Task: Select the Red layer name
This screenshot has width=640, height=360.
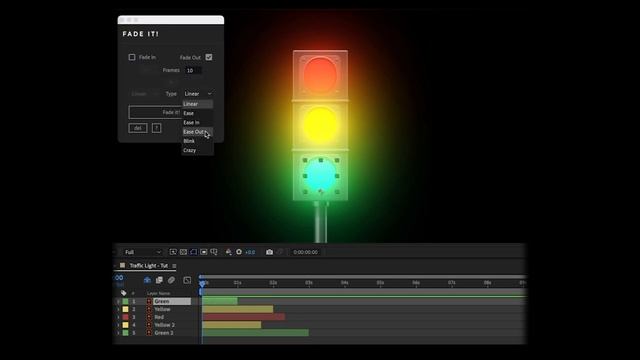Action: (x=159, y=317)
